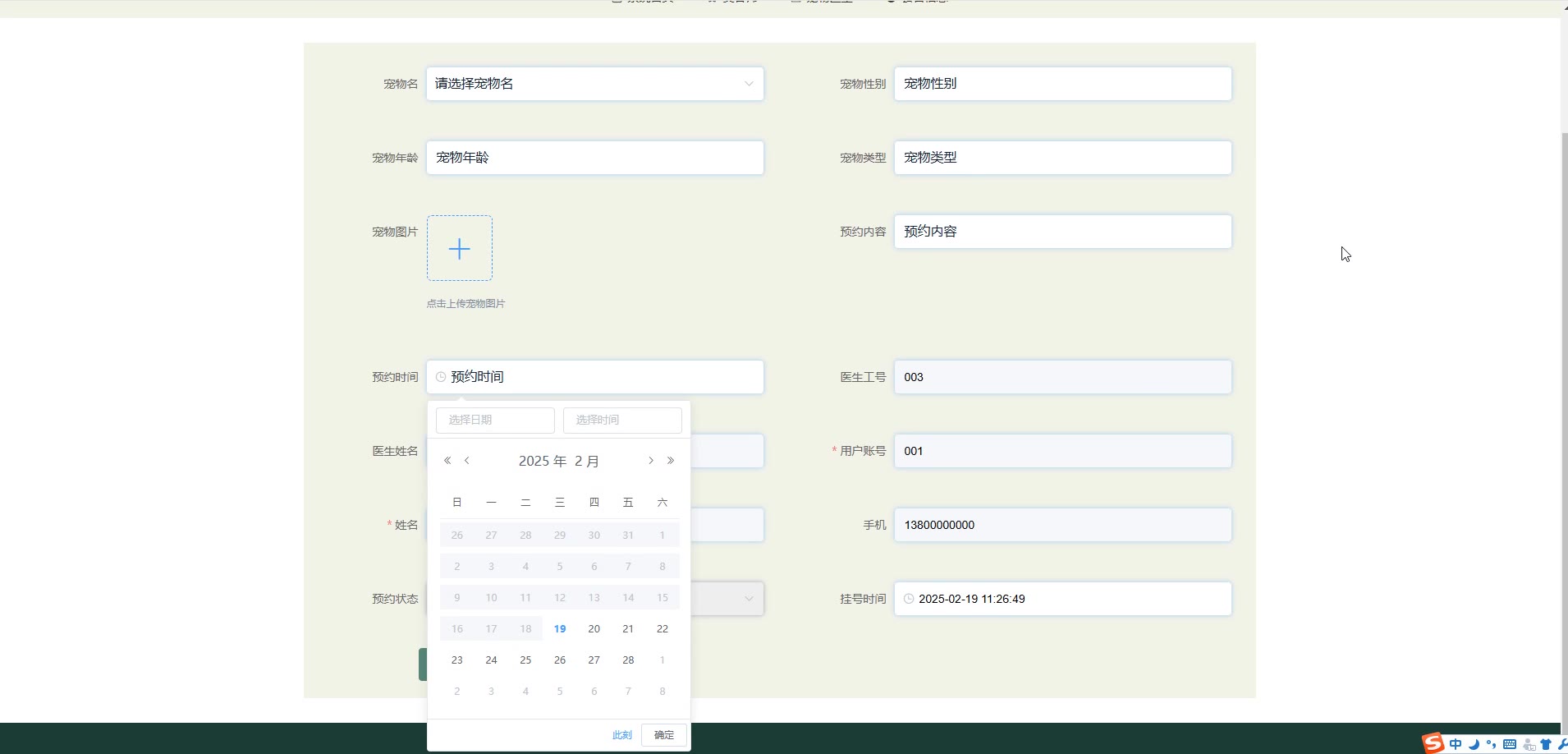Go to previous year in date picker
Image resolution: width=1568 pixels, height=754 pixels.
[447, 461]
